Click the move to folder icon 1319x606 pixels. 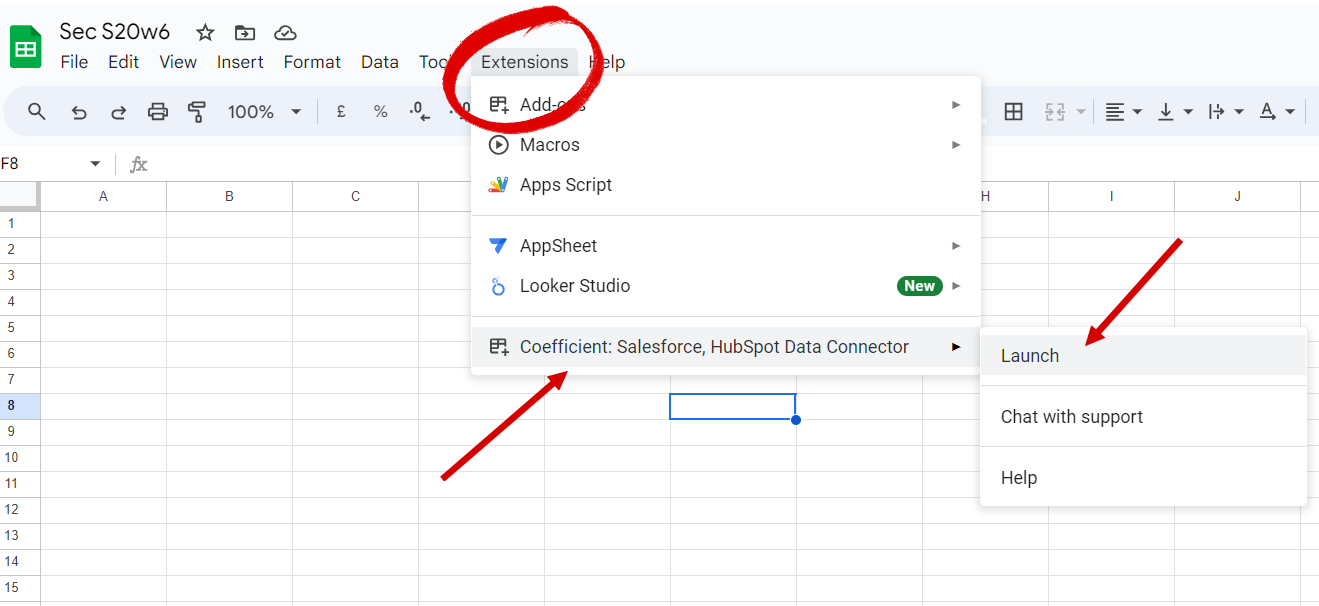point(245,33)
